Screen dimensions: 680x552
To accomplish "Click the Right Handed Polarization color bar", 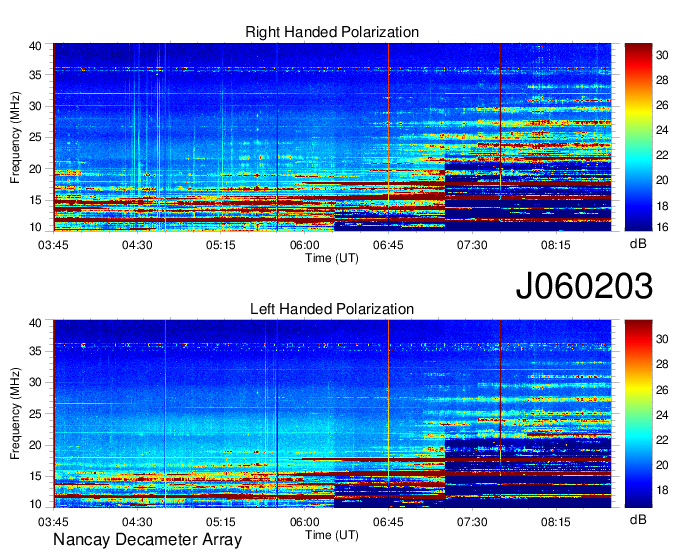I will pos(638,137).
